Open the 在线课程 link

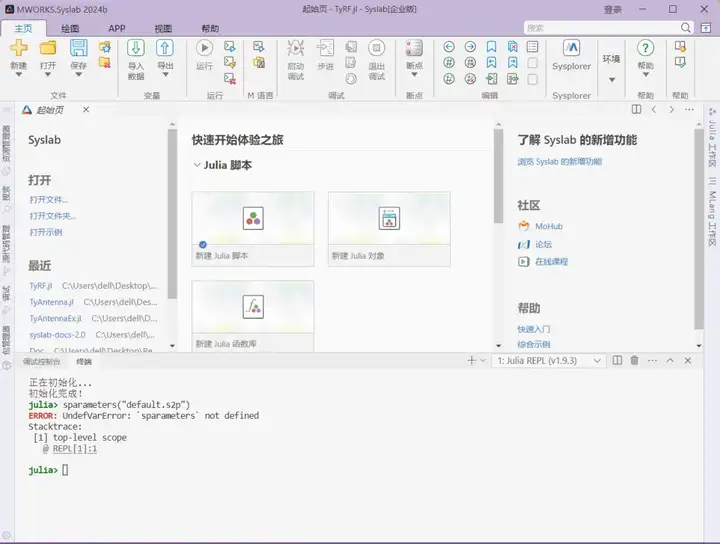[x=551, y=262]
